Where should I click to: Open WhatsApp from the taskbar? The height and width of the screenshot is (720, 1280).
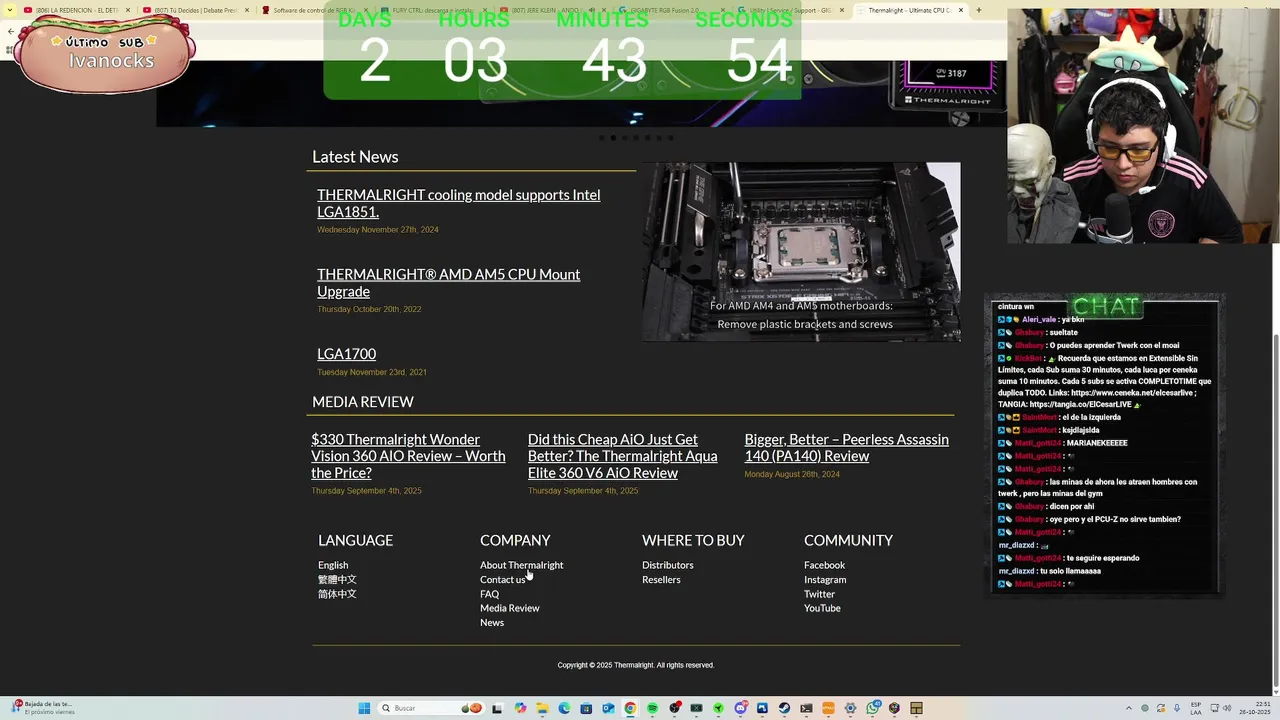(x=872, y=708)
